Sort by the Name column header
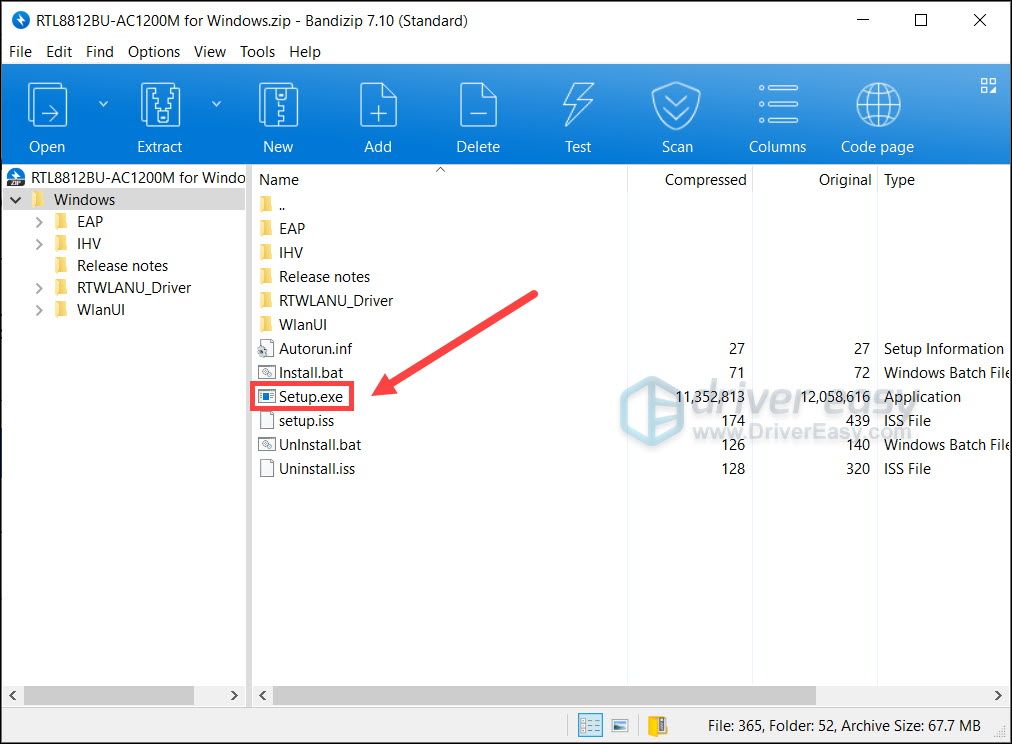Screen dimensions: 1012x744 [x=279, y=180]
